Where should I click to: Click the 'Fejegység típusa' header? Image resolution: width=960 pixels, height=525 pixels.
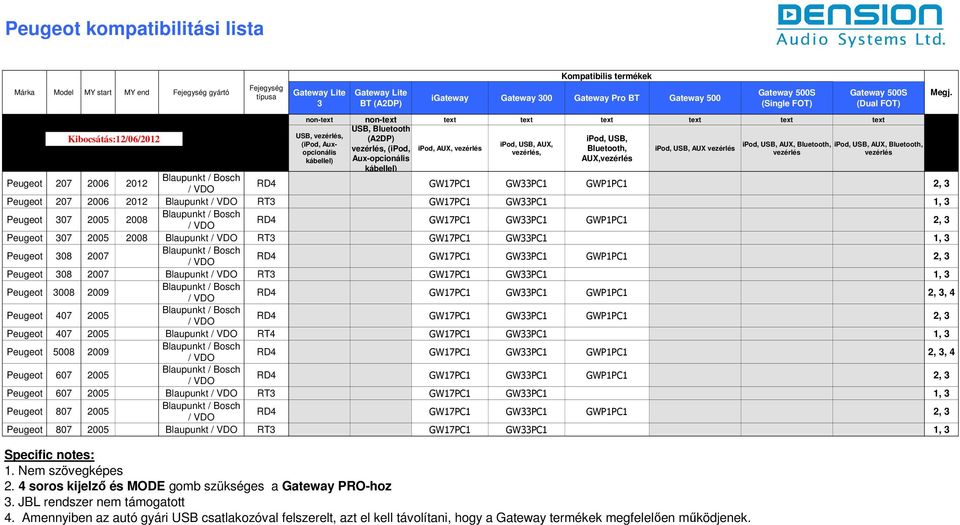point(266,92)
